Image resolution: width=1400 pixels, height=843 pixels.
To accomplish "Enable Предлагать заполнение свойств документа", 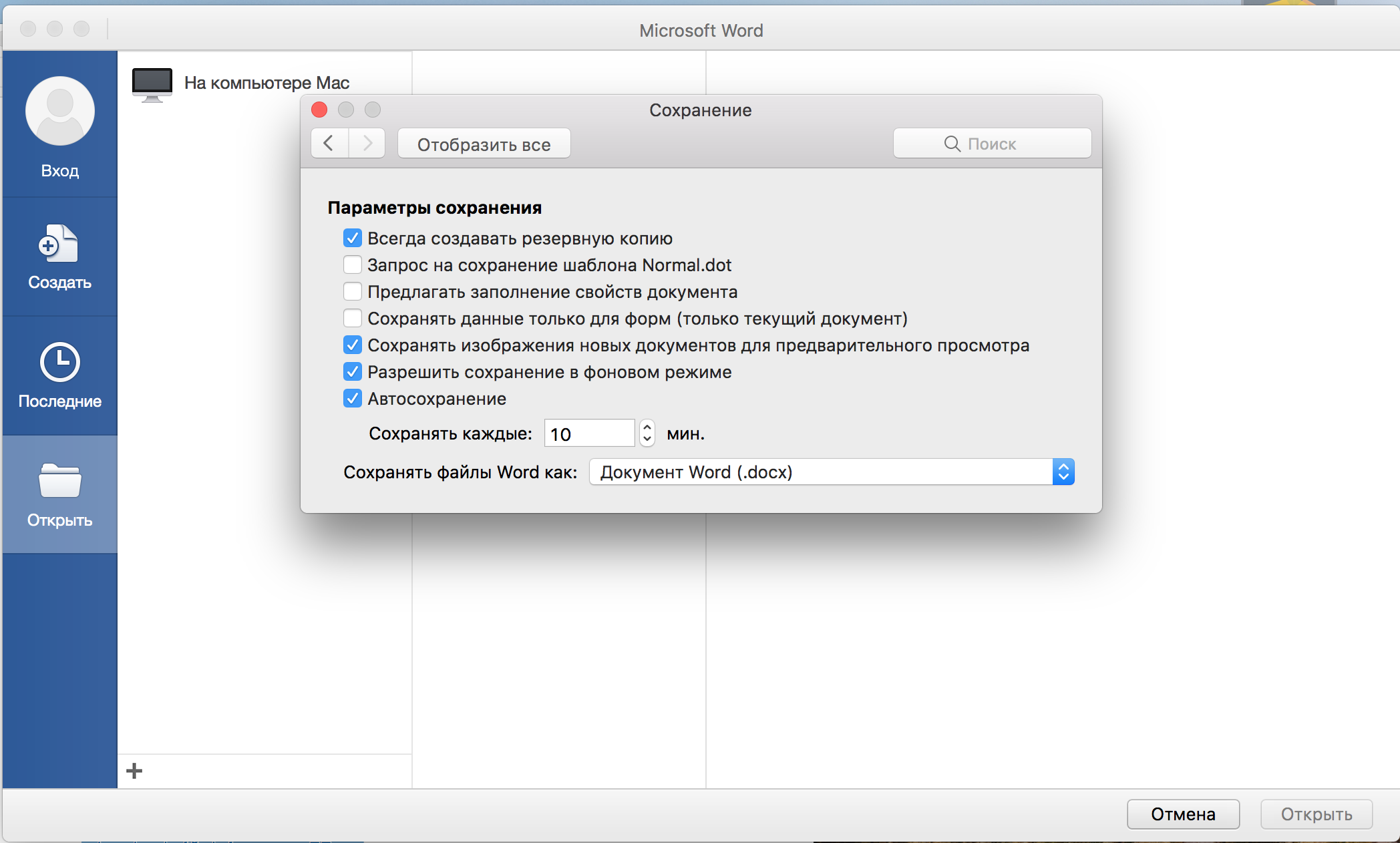I will [353, 292].
